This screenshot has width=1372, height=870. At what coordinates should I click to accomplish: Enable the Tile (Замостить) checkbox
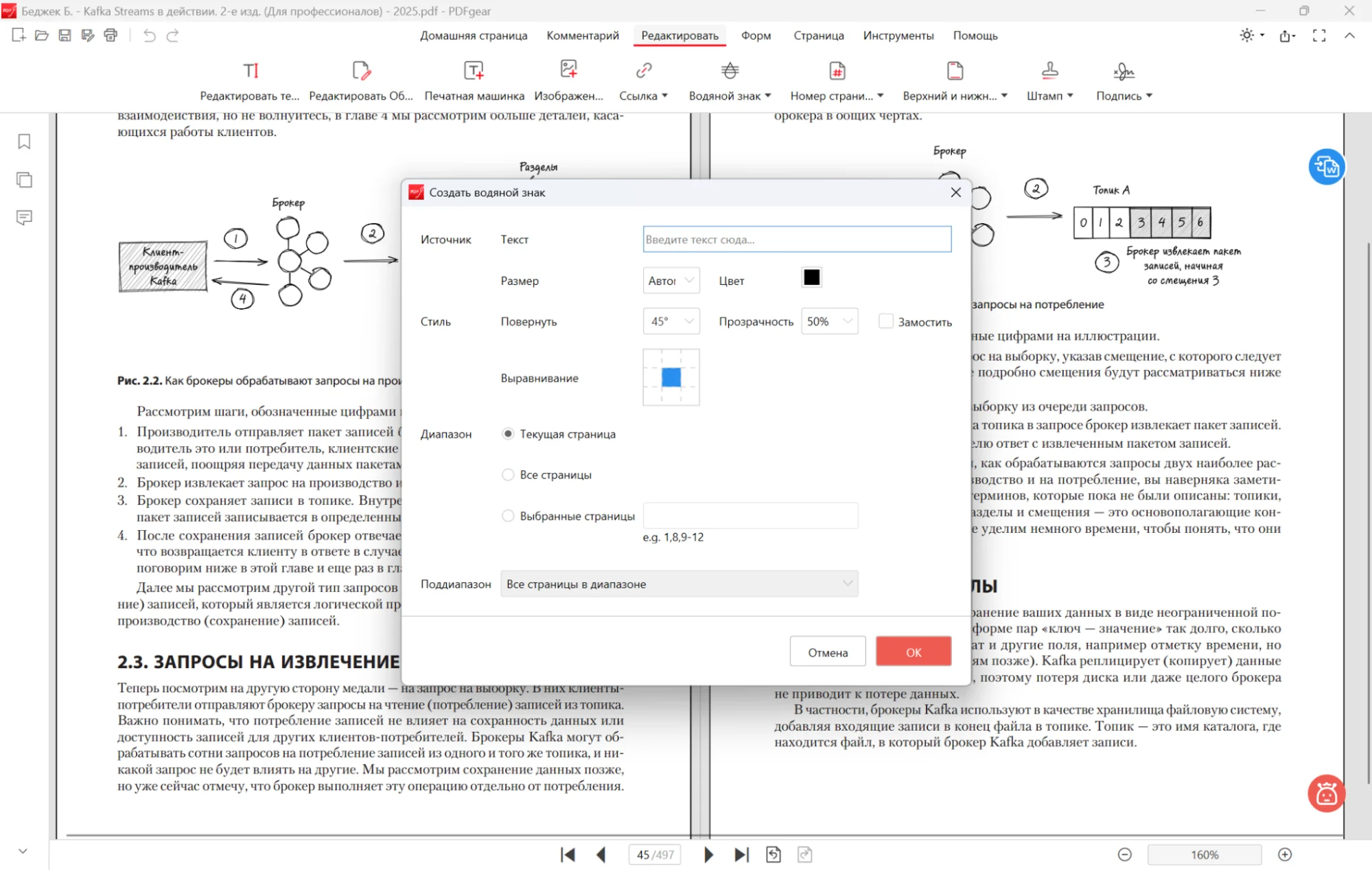tap(886, 321)
